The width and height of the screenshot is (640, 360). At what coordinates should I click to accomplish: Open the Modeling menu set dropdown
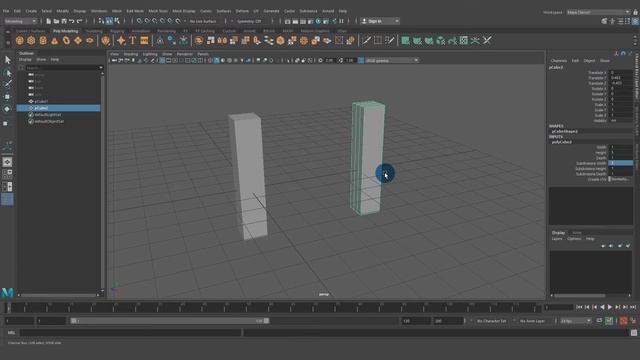pyautogui.click(x=20, y=21)
